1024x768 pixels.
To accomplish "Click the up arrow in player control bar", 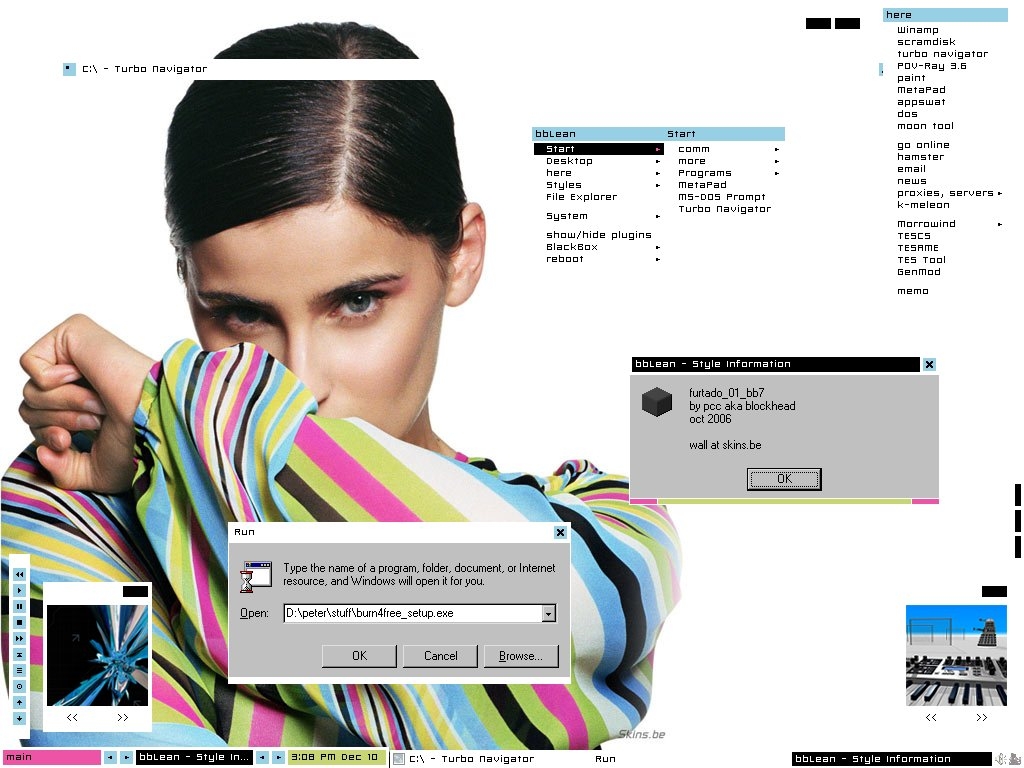I will coord(19,703).
